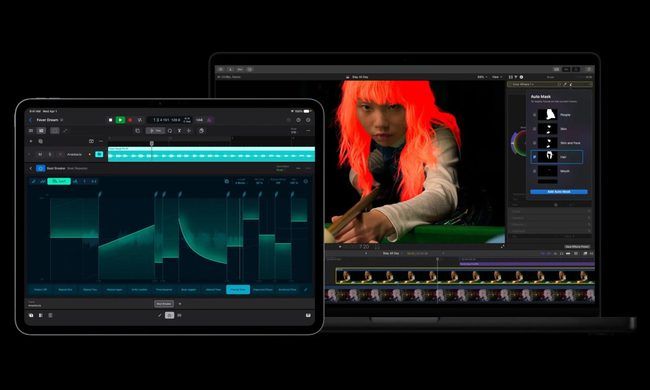Click the red Record button in Logic Pro
The height and width of the screenshot is (390, 650).
click(x=130, y=120)
